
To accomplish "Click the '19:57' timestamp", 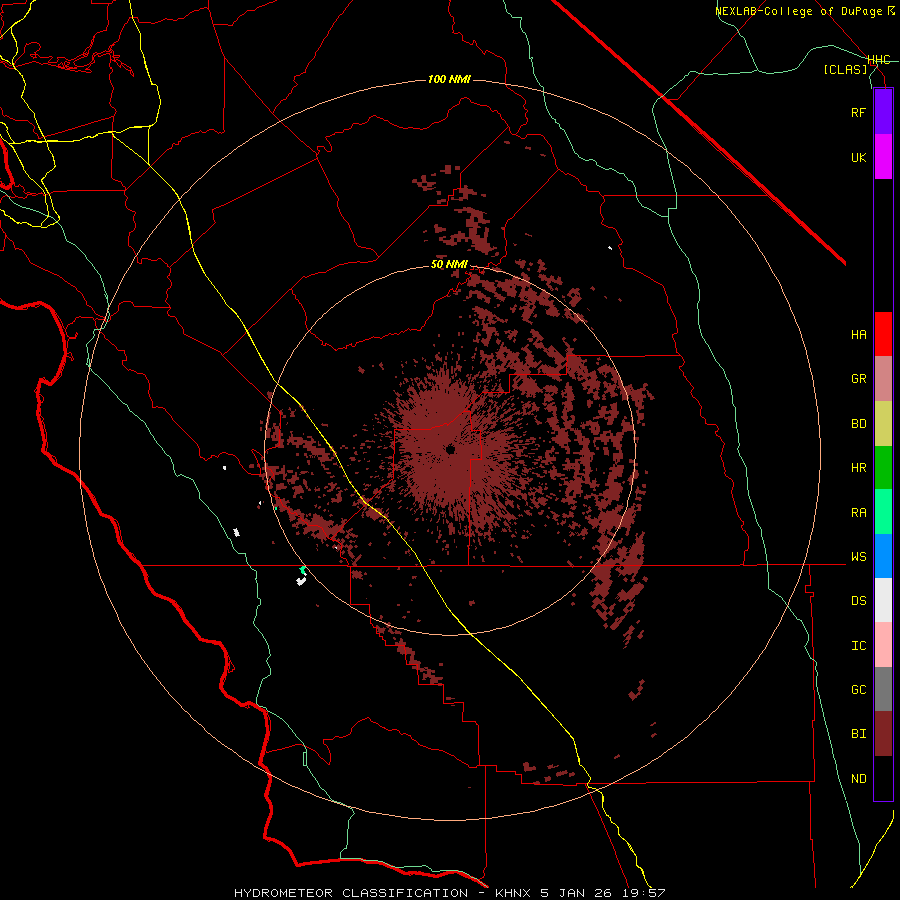I will coord(642,893).
